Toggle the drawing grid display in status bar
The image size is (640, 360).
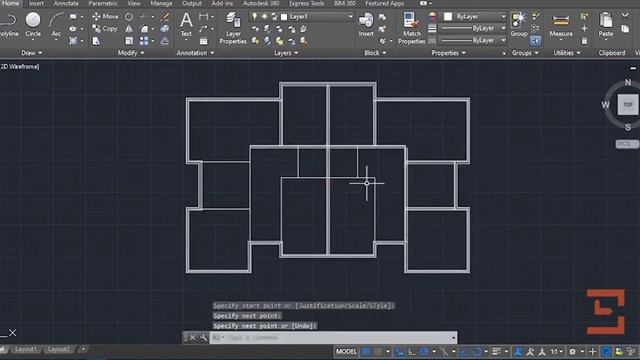(366, 351)
